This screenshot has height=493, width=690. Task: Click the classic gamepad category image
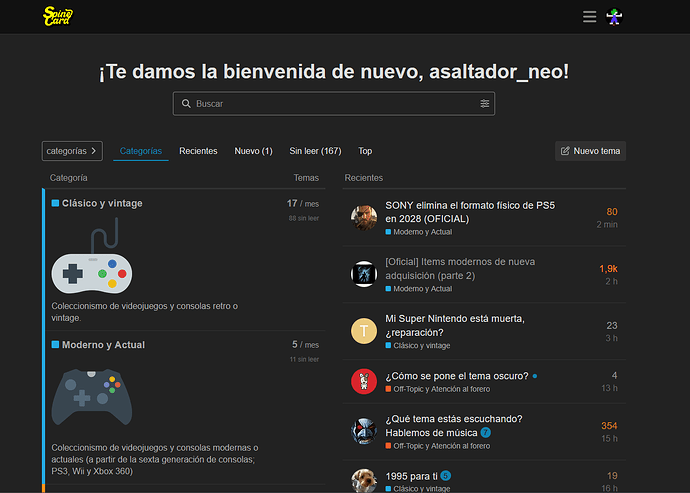[x=92, y=256]
